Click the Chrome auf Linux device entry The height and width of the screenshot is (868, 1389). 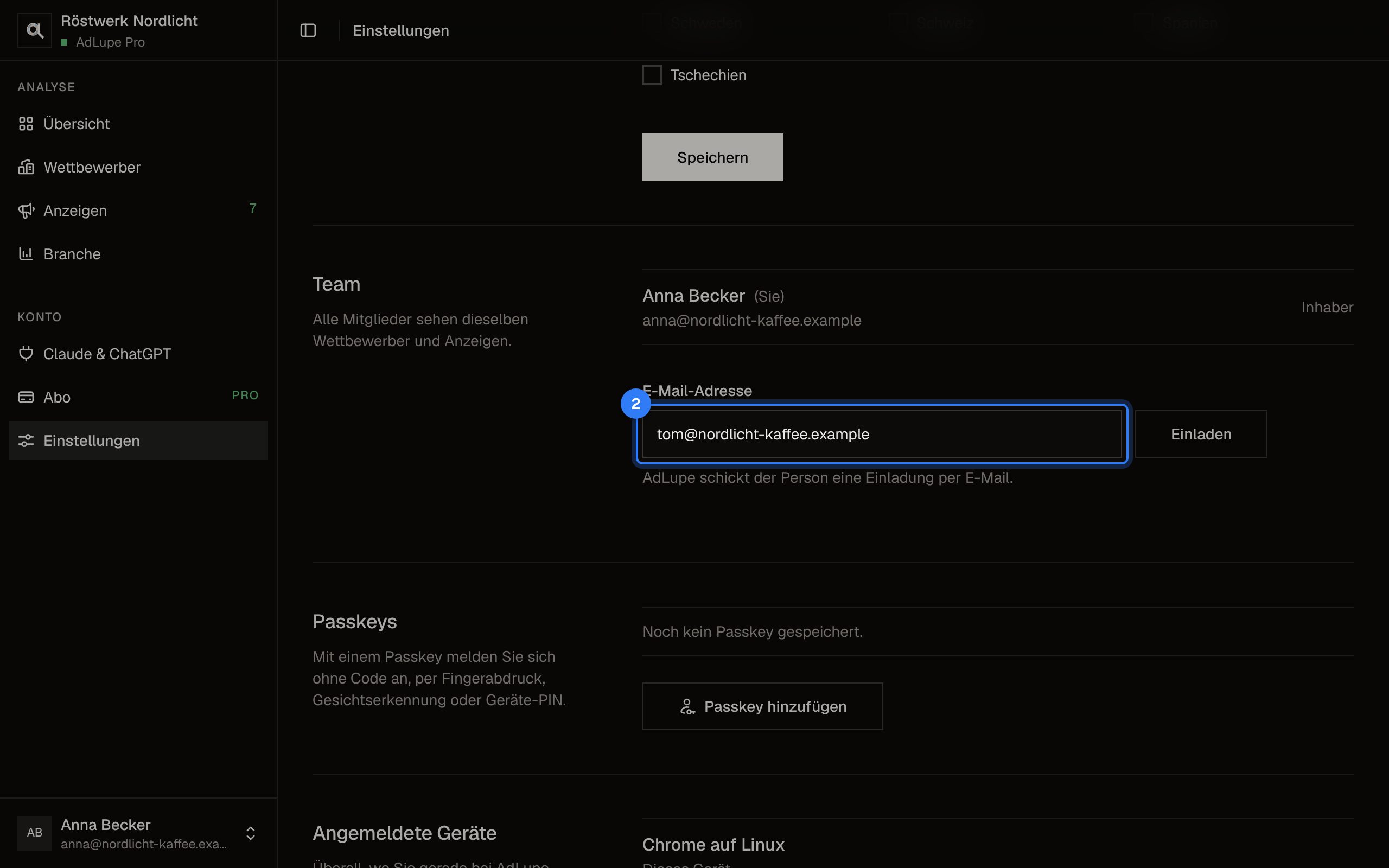point(713,845)
